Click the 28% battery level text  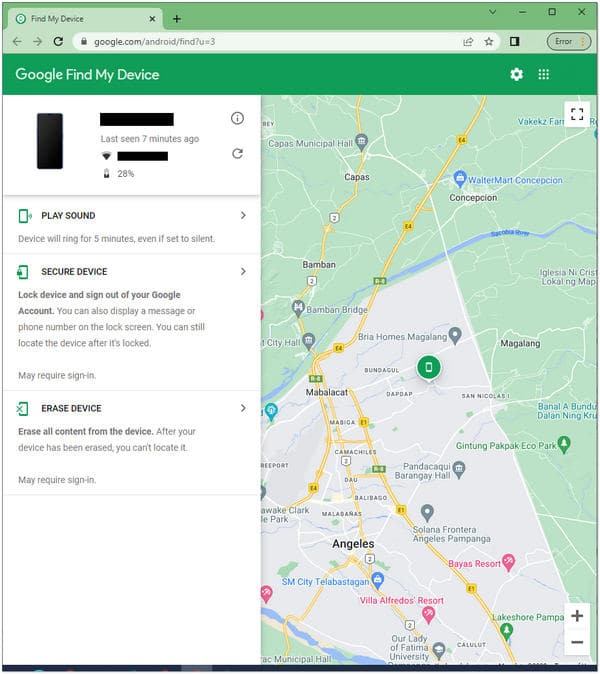(x=126, y=174)
